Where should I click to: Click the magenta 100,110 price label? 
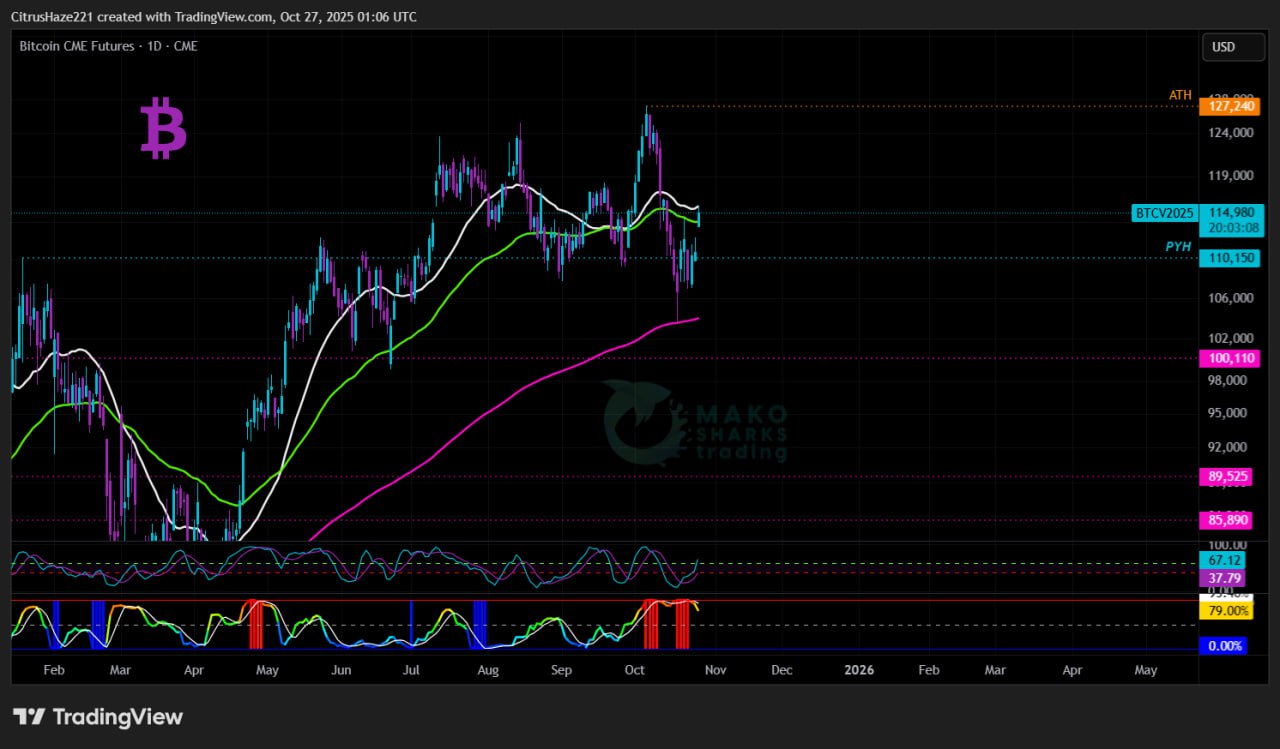point(1231,358)
